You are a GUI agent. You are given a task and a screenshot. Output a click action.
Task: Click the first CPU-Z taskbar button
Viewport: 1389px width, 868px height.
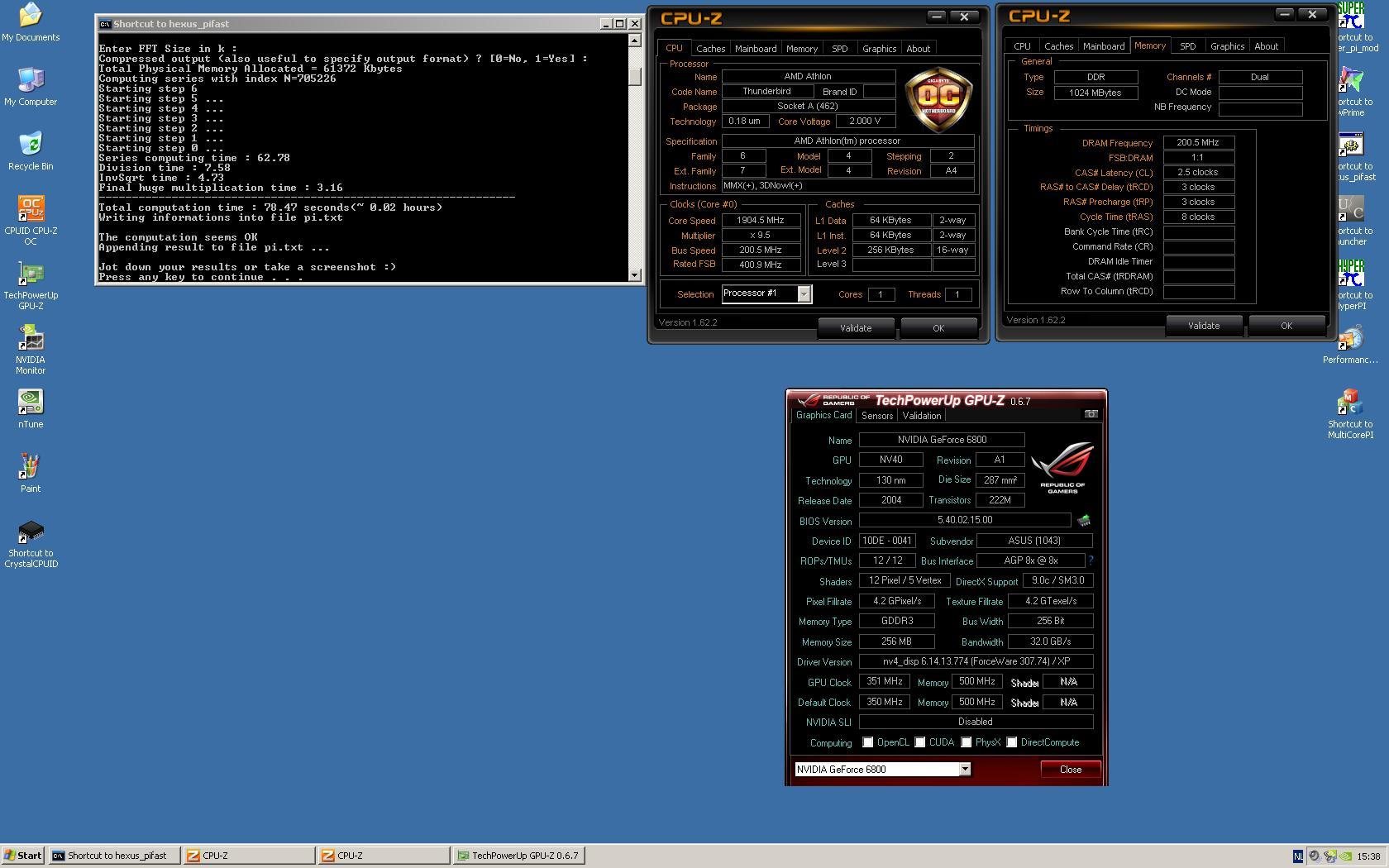coord(249,856)
